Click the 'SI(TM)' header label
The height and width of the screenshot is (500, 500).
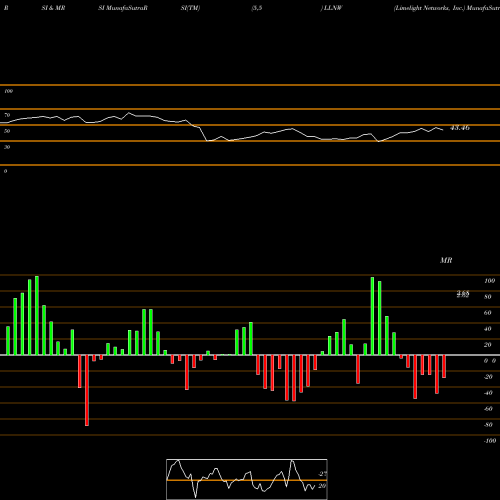(x=190, y=8)
